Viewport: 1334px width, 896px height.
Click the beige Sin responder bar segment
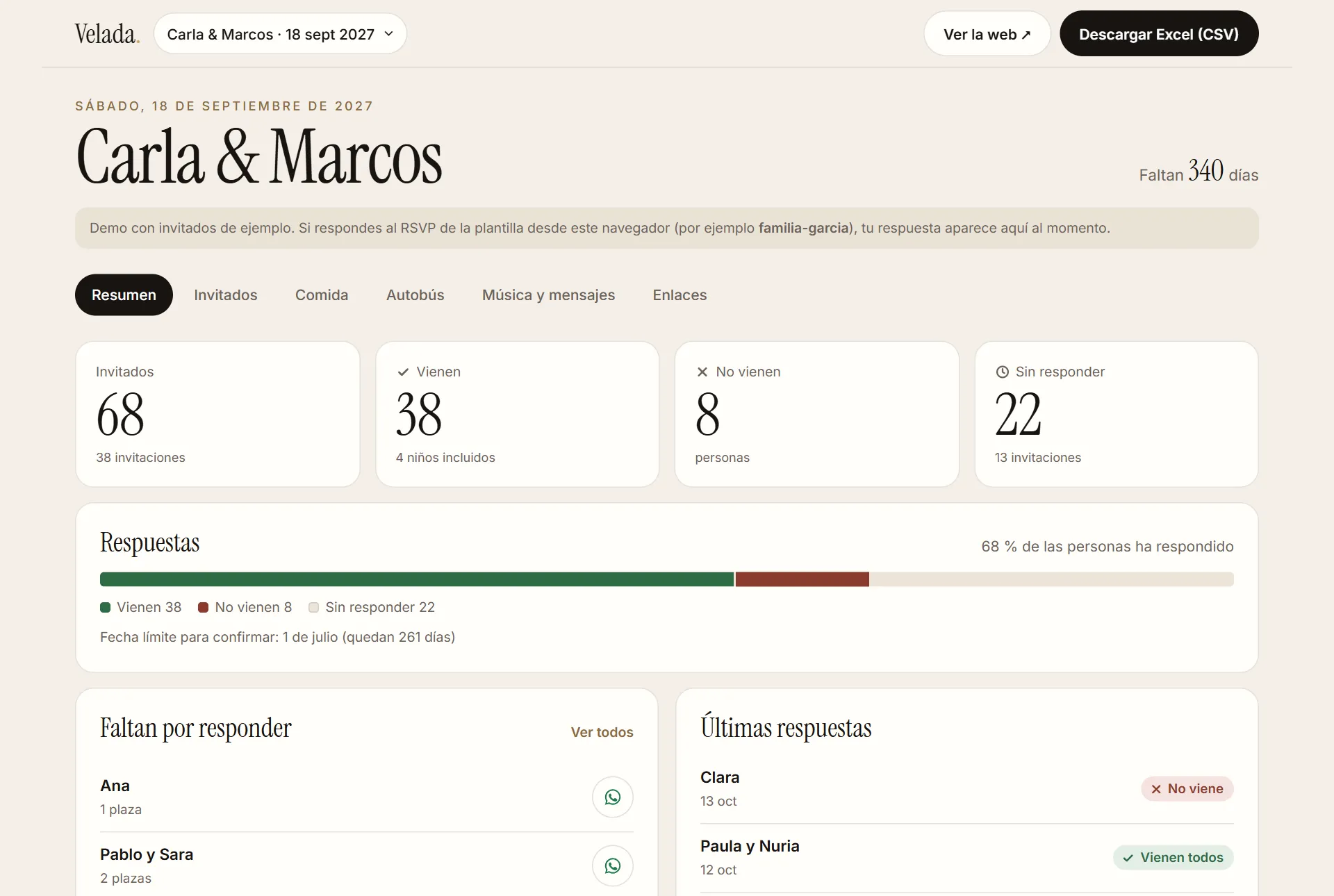point(1051,579)
